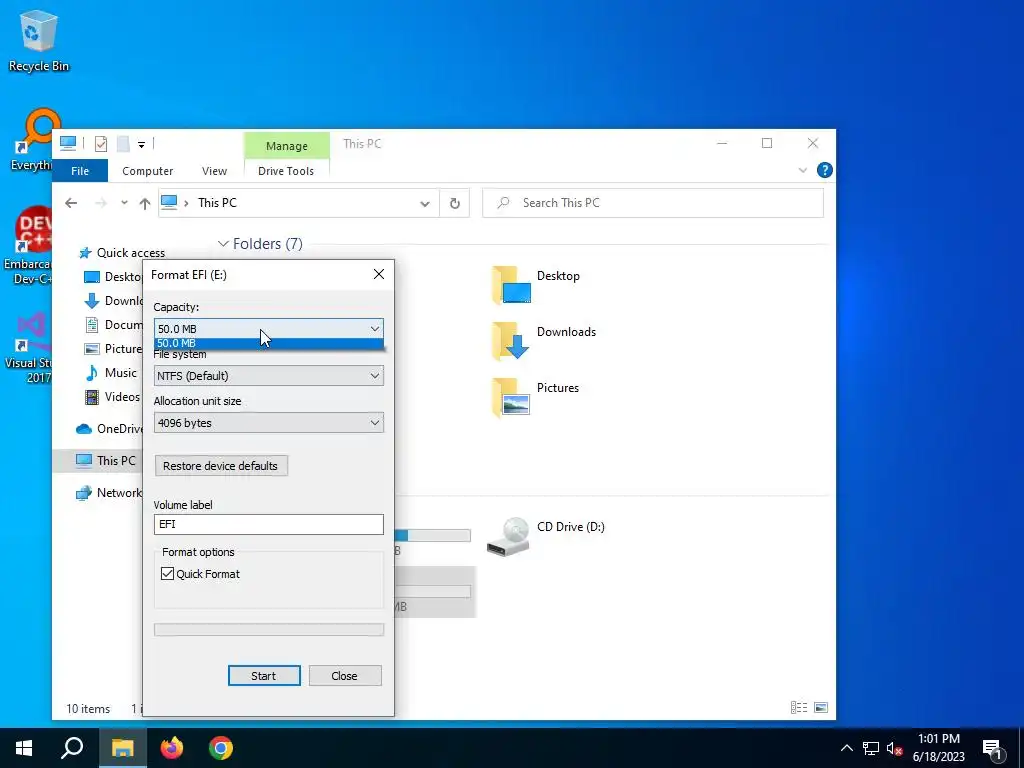
Task: Close the Format EFI dialog with X
Action: 379,274
